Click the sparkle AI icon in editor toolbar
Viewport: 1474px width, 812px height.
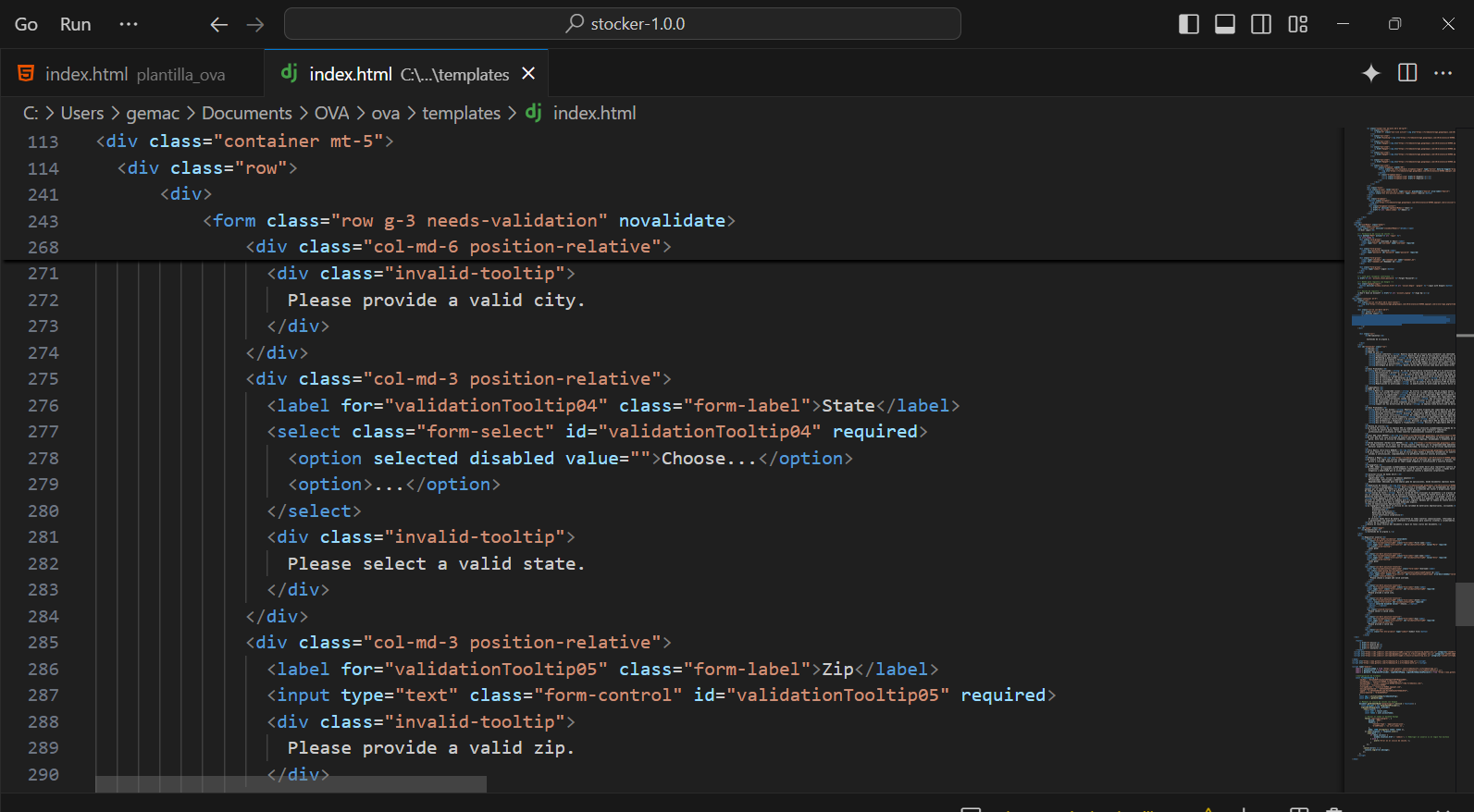(1371, 73)
